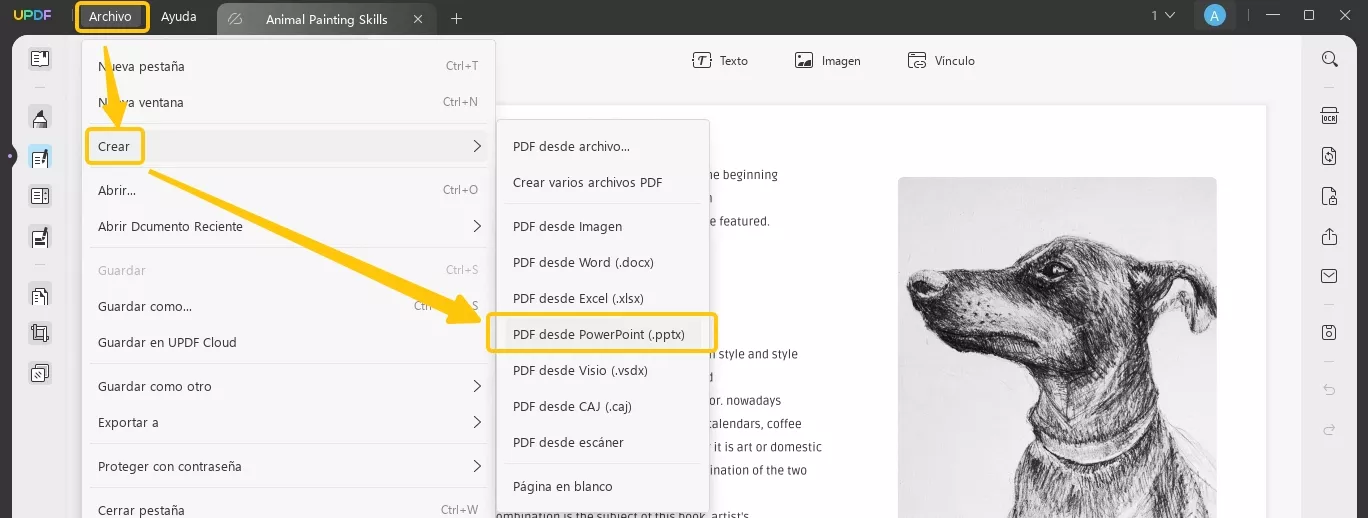Click the Redo arrow icon

[1329, 430]
